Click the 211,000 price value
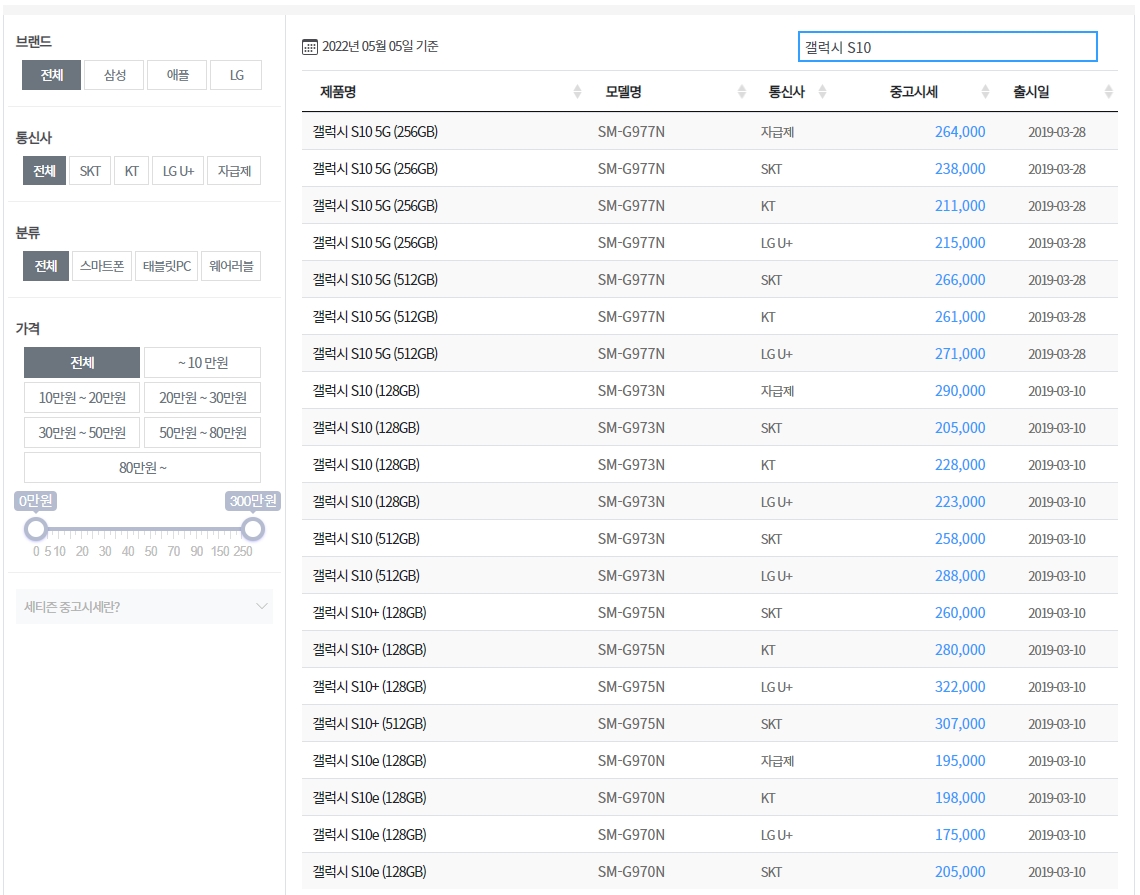 click(960, 206)
